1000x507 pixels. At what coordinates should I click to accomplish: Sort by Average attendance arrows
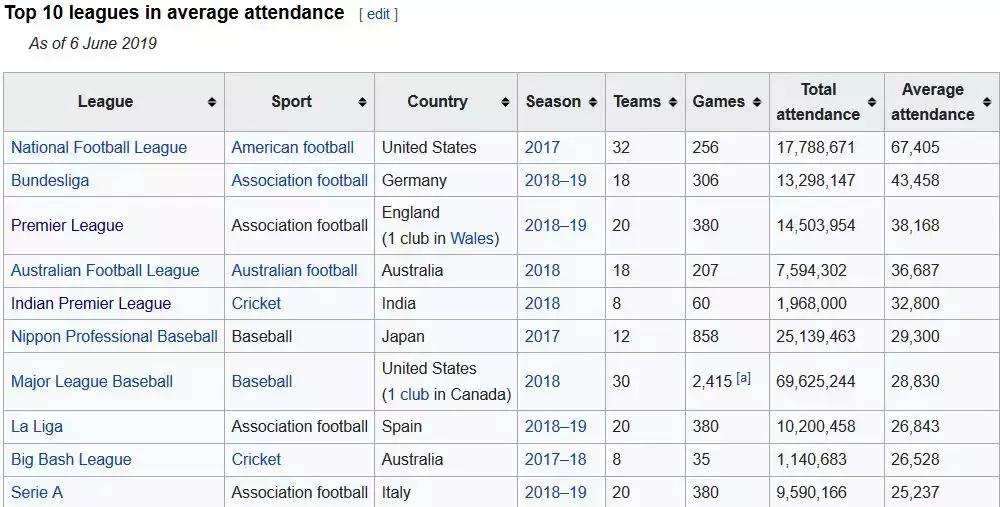pyautogui.click(x=986, y=102)
